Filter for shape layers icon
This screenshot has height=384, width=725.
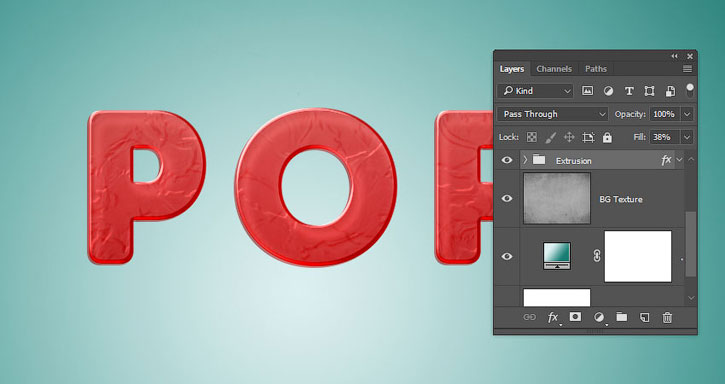click(649, 91)
